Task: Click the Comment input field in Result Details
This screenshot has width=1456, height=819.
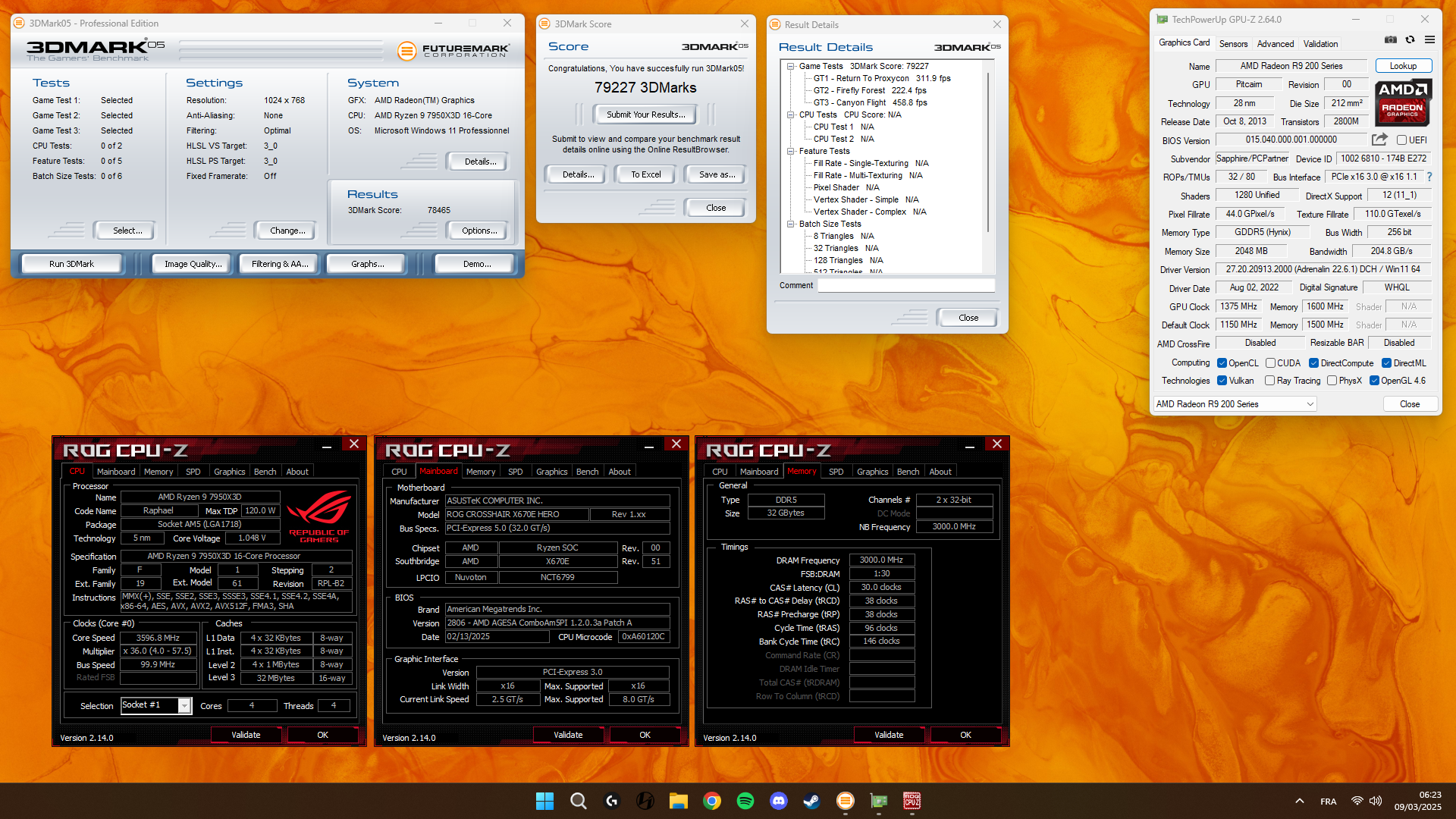Action: (x=906, y=286)
